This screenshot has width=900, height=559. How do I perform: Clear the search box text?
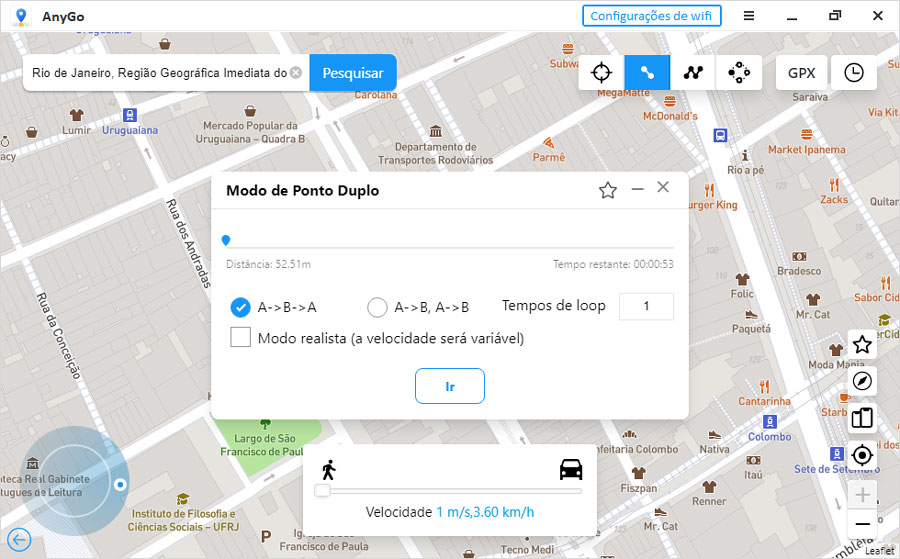point(295,73)
